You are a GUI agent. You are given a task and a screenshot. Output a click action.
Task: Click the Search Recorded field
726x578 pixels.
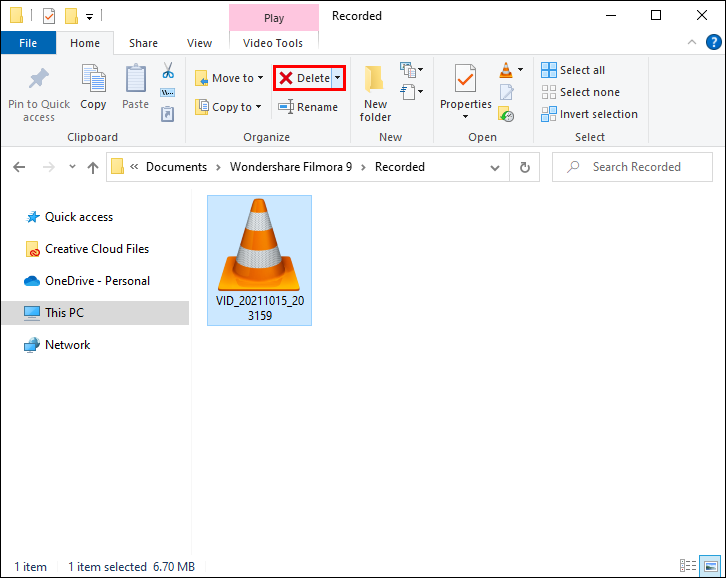632,167
